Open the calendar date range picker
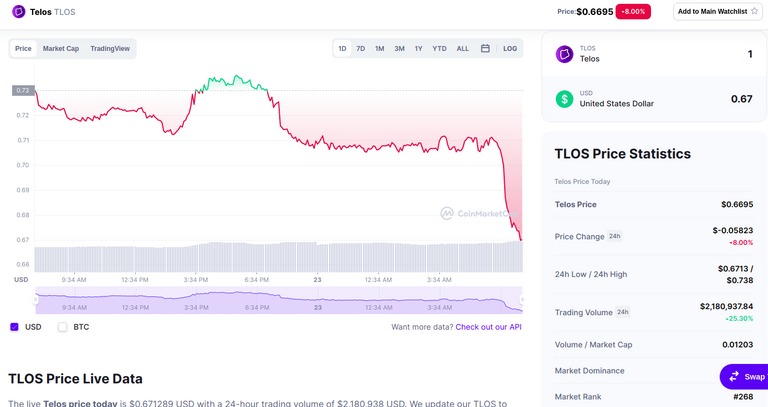This screenshot has height=407, width=768. [x=485, y=48]
